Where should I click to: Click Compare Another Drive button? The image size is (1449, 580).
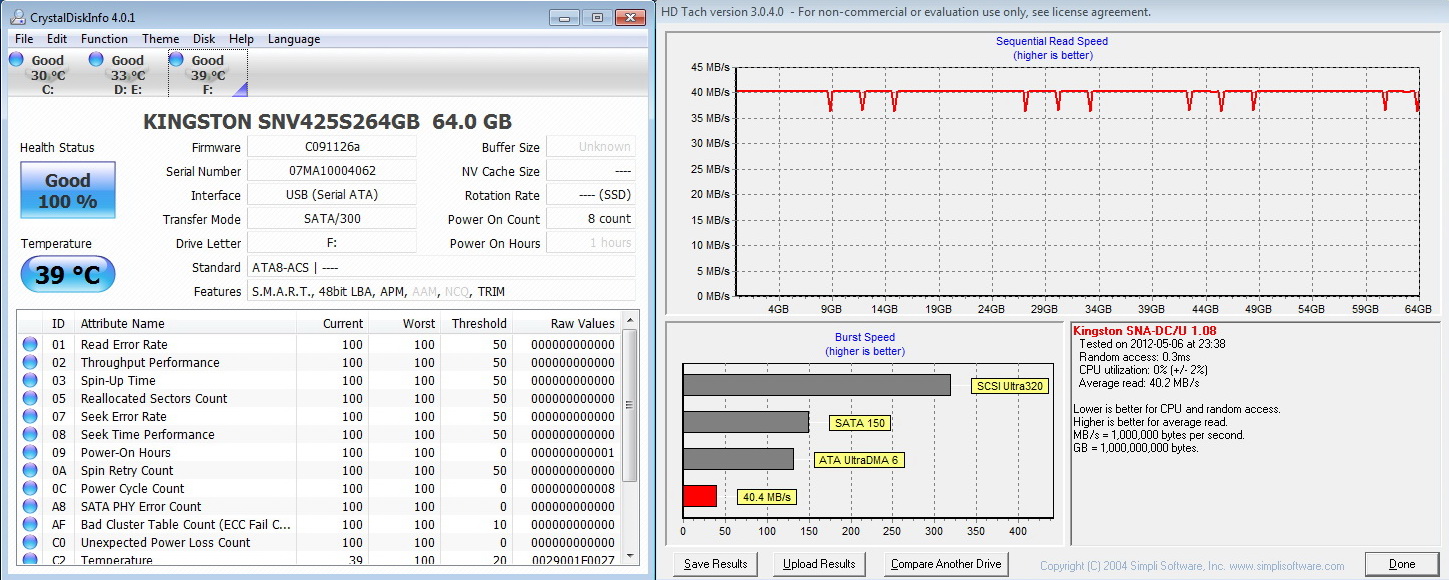coord(946,564)
